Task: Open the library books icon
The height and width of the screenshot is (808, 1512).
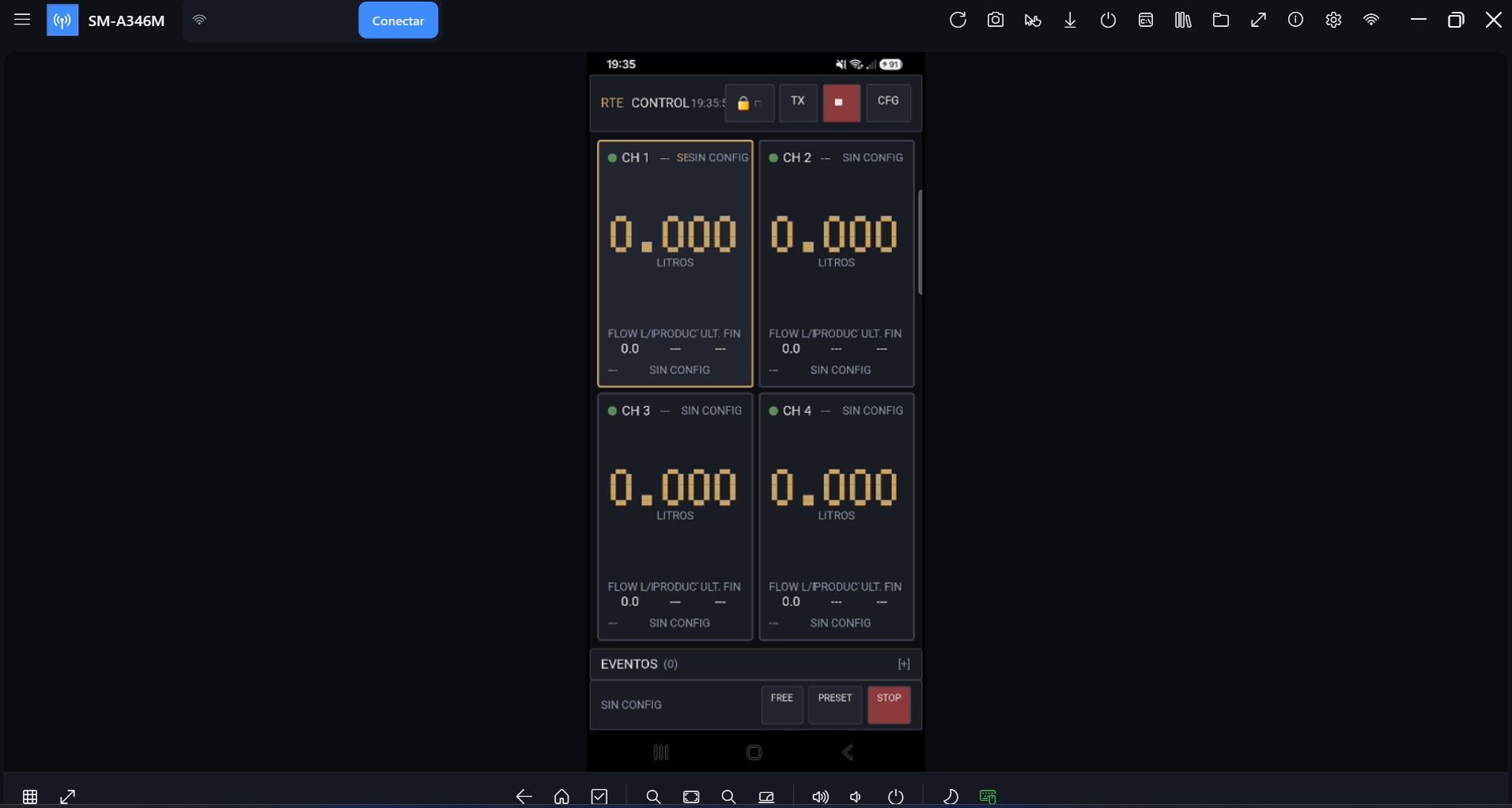Action: tap(1183, 21)
